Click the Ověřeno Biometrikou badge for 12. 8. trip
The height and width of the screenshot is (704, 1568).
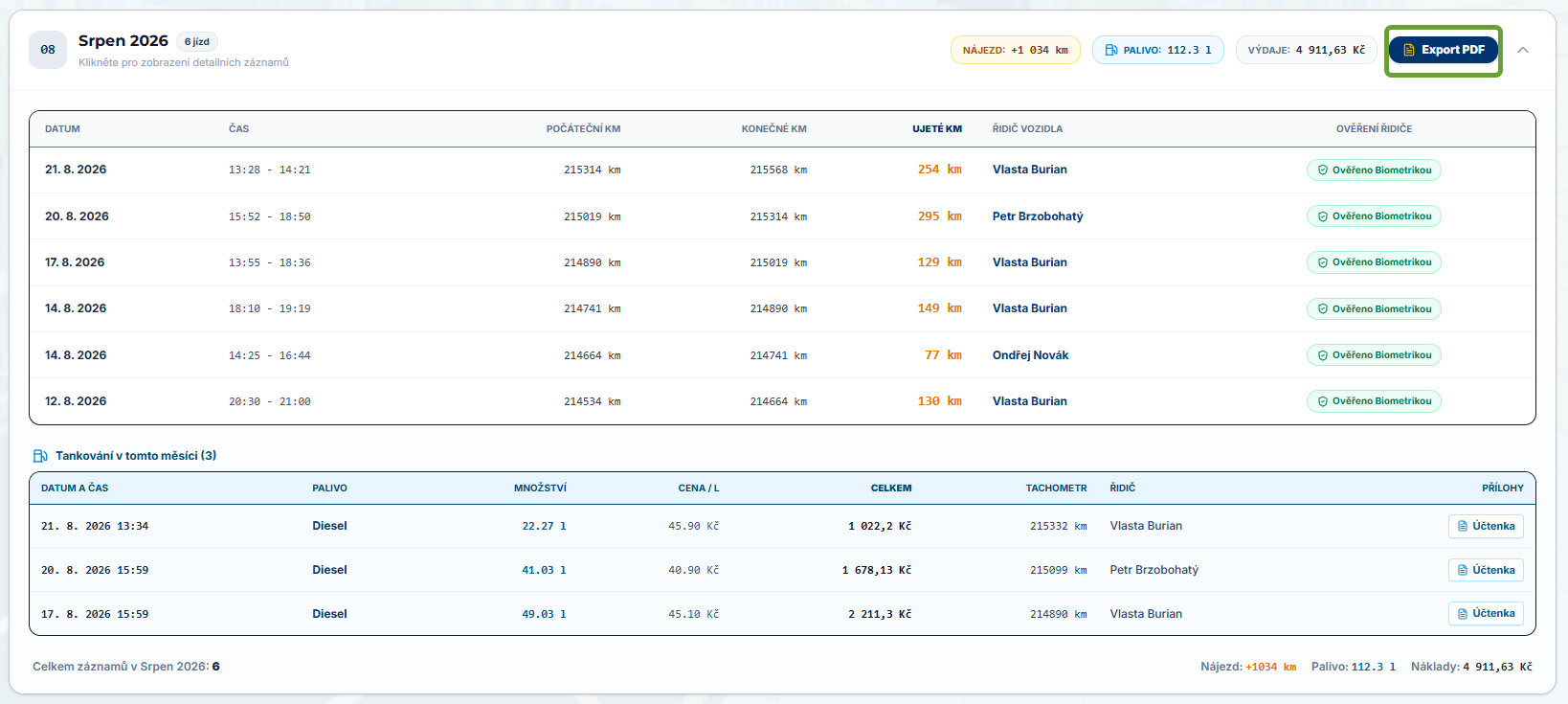coord(1374,401)
